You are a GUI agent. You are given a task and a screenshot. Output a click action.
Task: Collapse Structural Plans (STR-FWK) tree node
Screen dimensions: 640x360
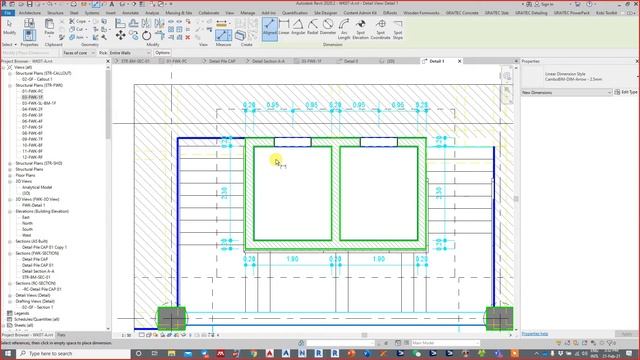(x=10, y=86)
